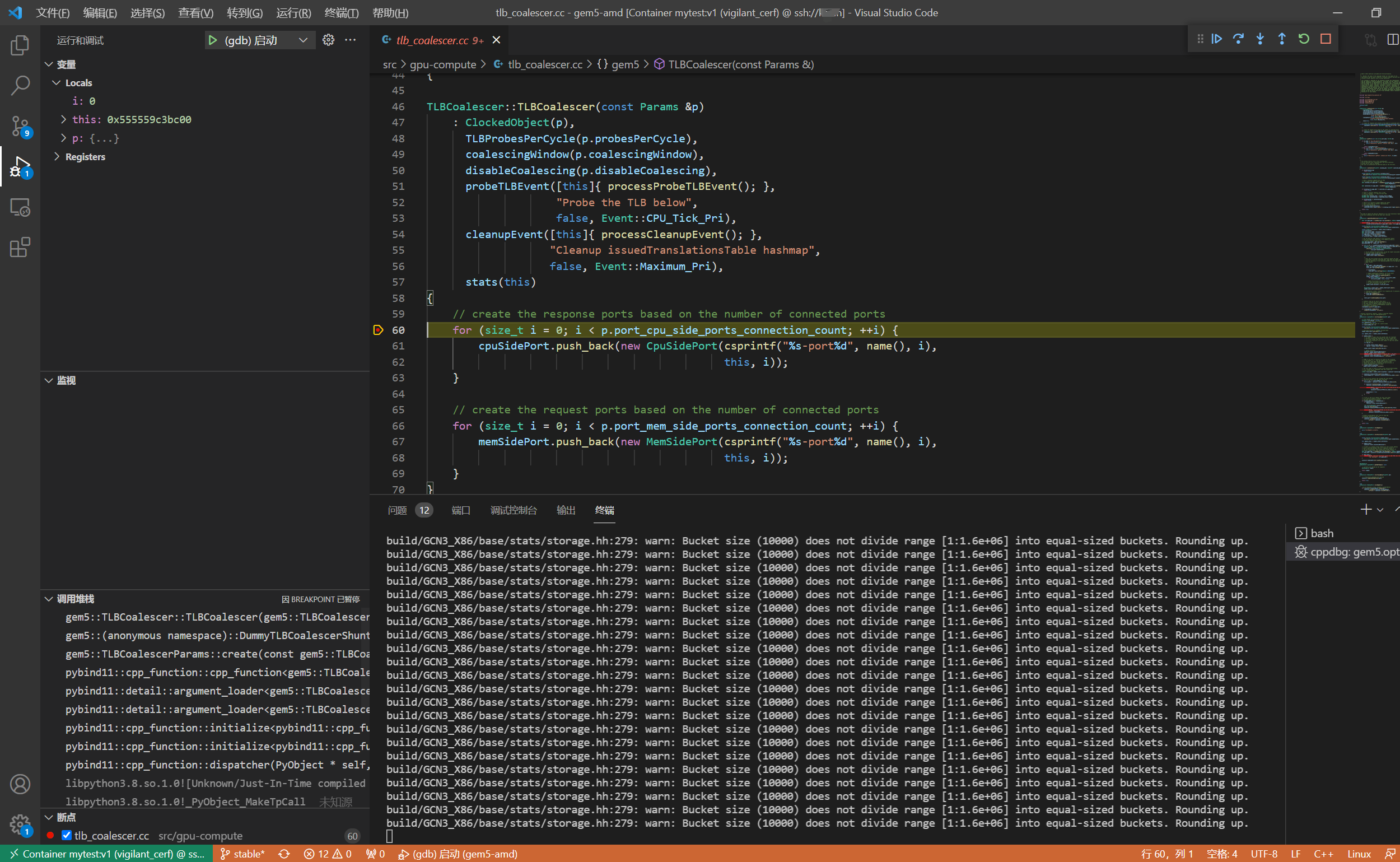Step over in debug toolbar
Image resolution: width=1400 pixels, height=862 pixels.
[x=1238, y=39]
